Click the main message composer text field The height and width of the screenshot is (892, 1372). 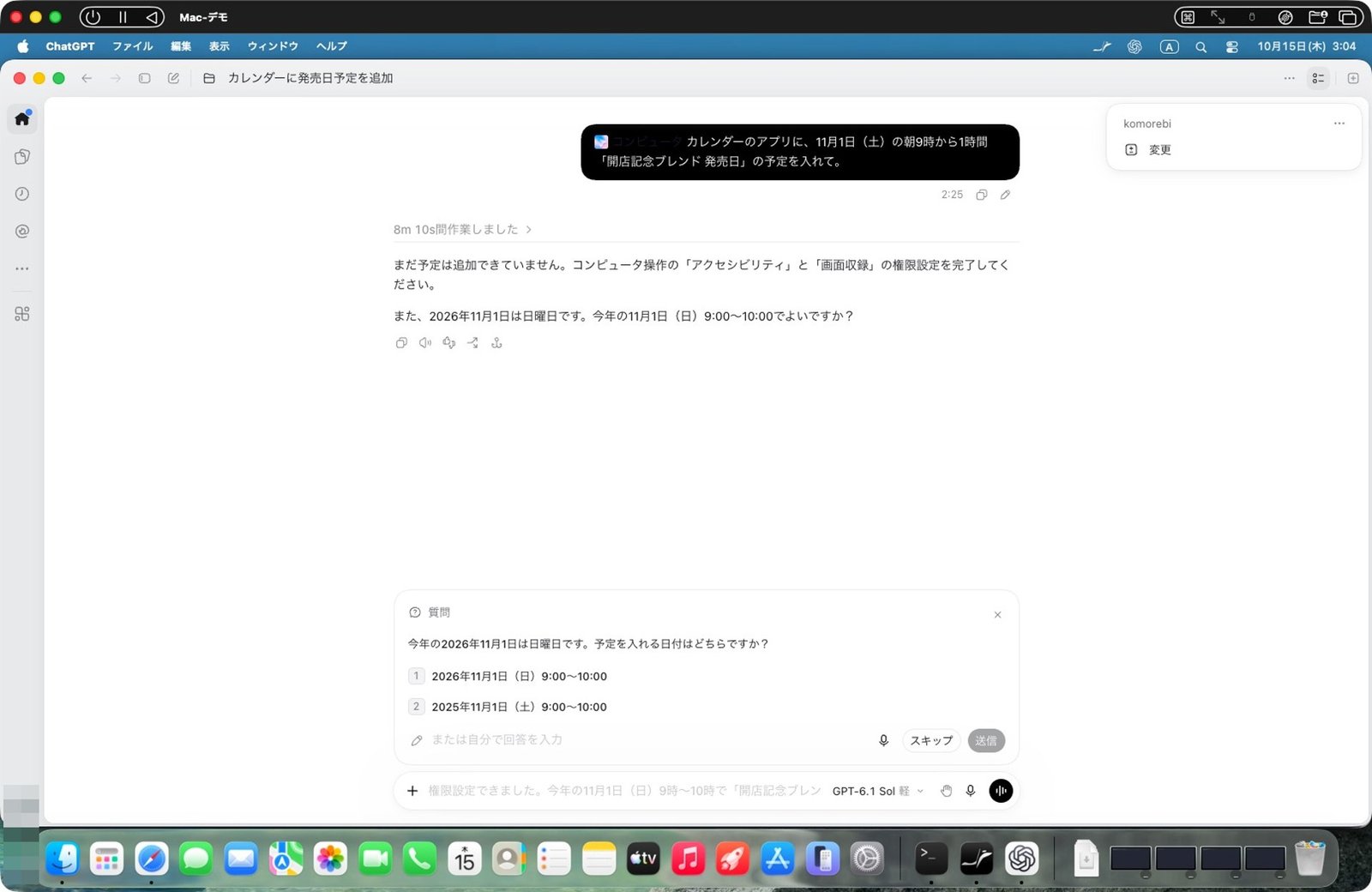pyautogui.click(x=624, y=791)
